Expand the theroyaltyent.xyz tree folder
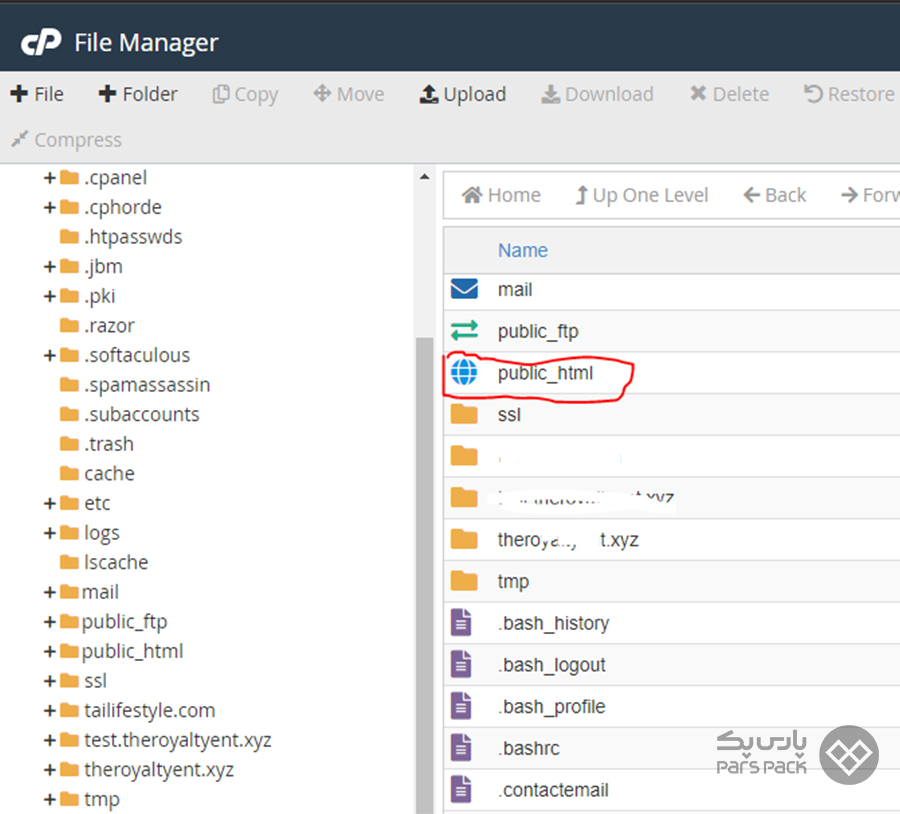Viewport: 900px width, 814px height. pos(50,770)
